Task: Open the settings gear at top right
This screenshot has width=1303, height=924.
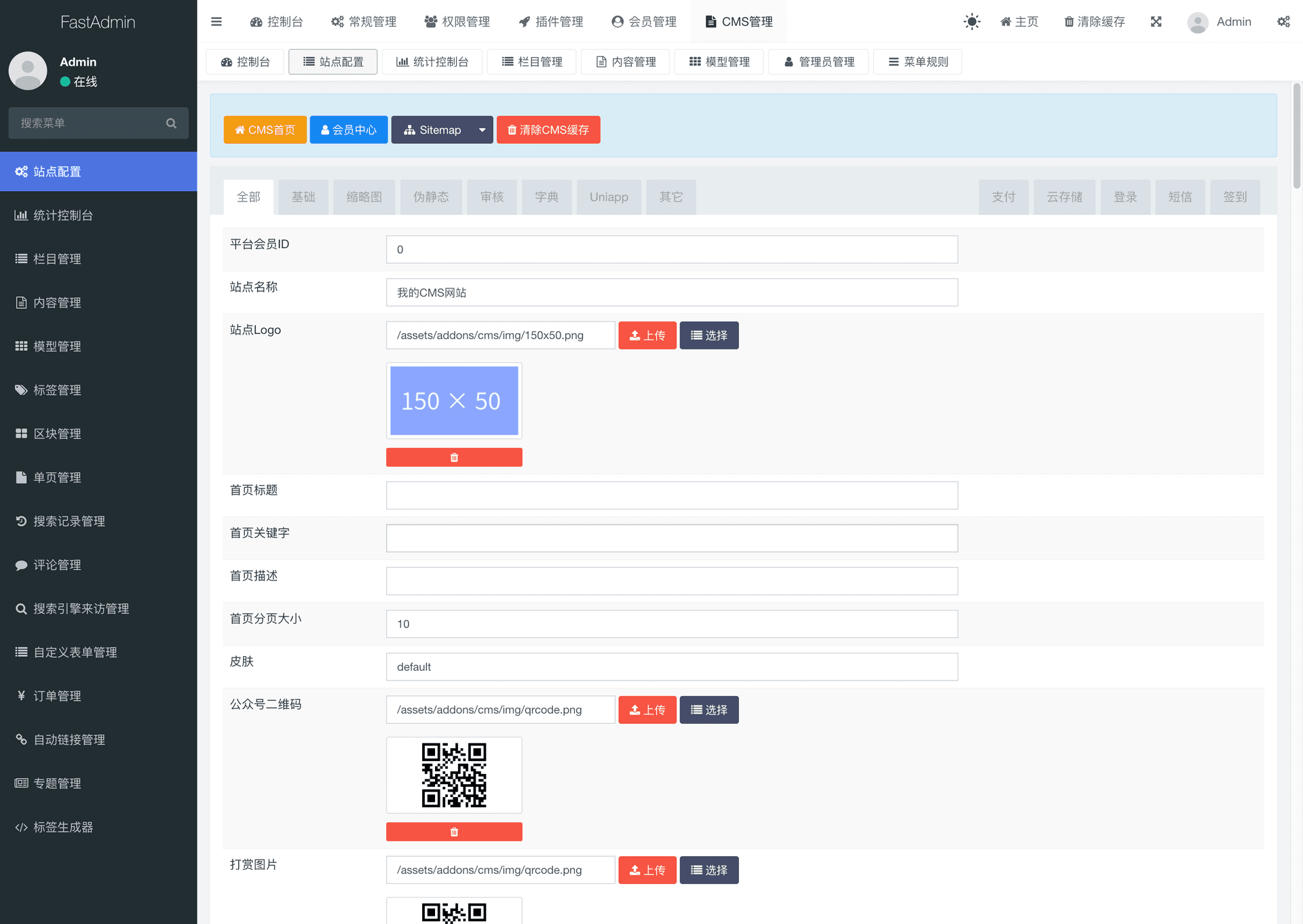Action: click(x=1283, y=21)
